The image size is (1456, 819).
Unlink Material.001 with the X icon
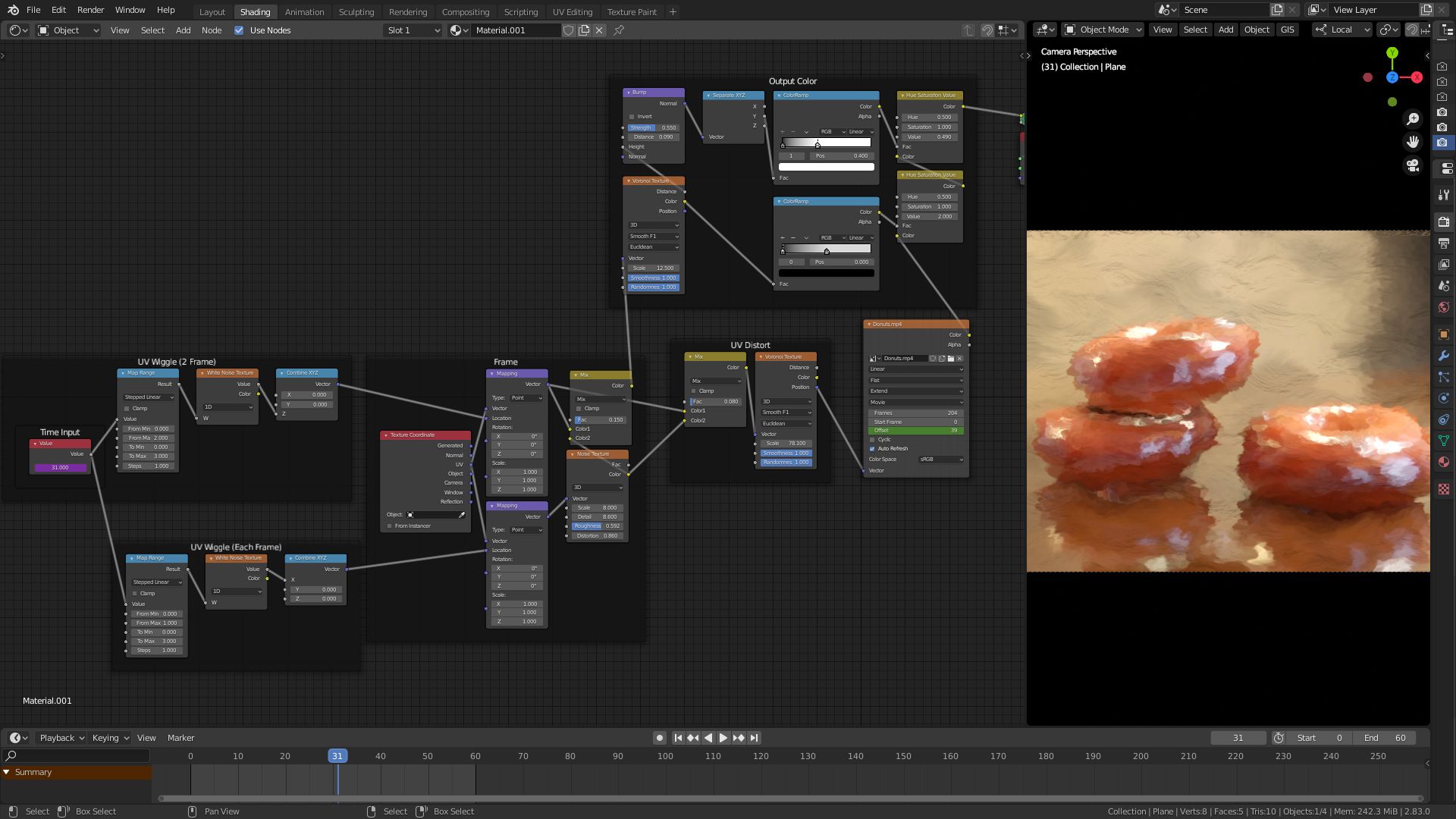[599, 30]
